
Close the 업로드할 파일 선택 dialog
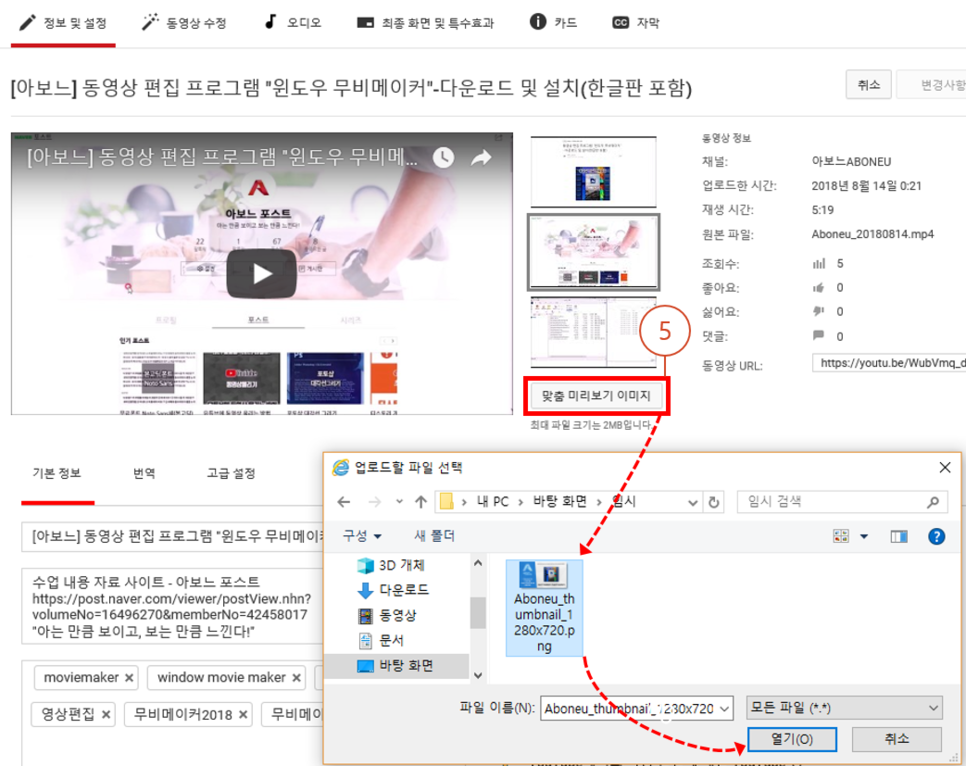pos(944,468)
